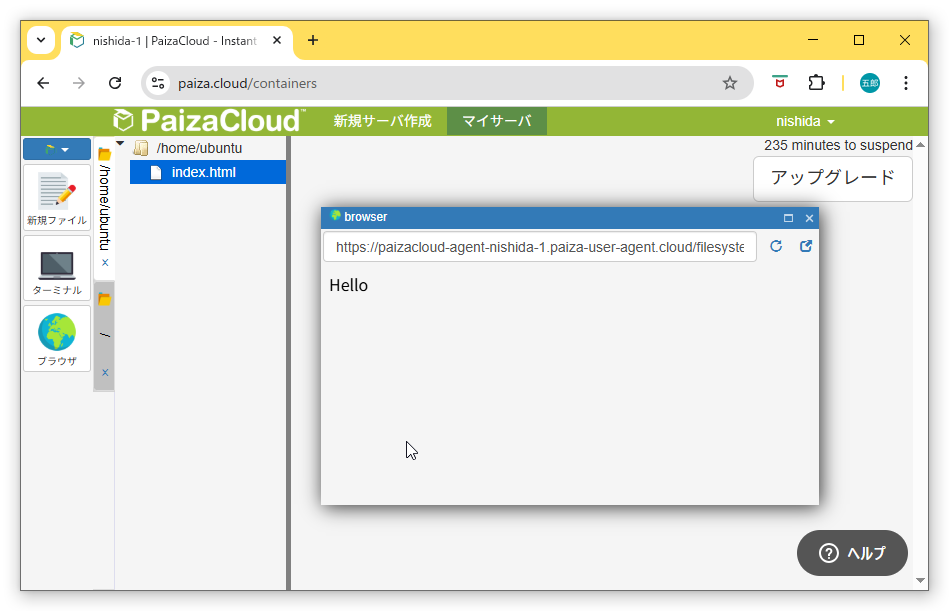Open inner browser page in new tab
This screenshot has width=949, height=611.
tap(806, 246)
